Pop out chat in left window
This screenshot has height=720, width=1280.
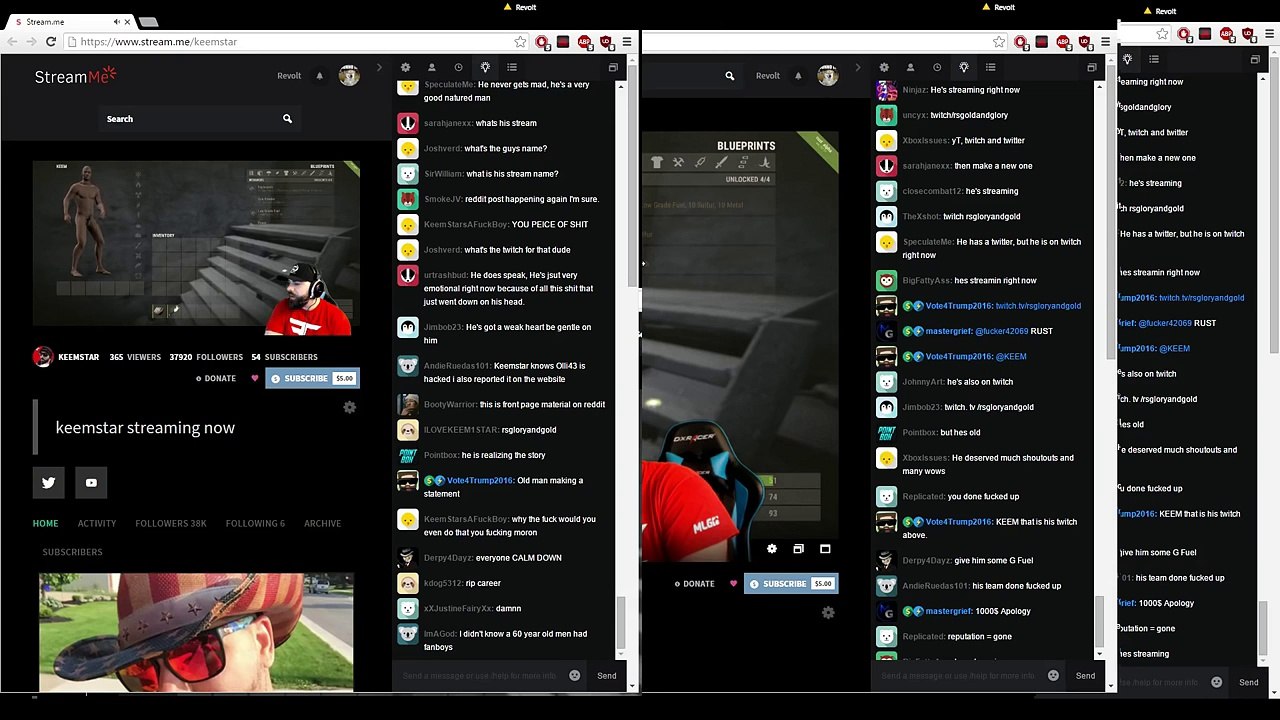pos(613,67)
